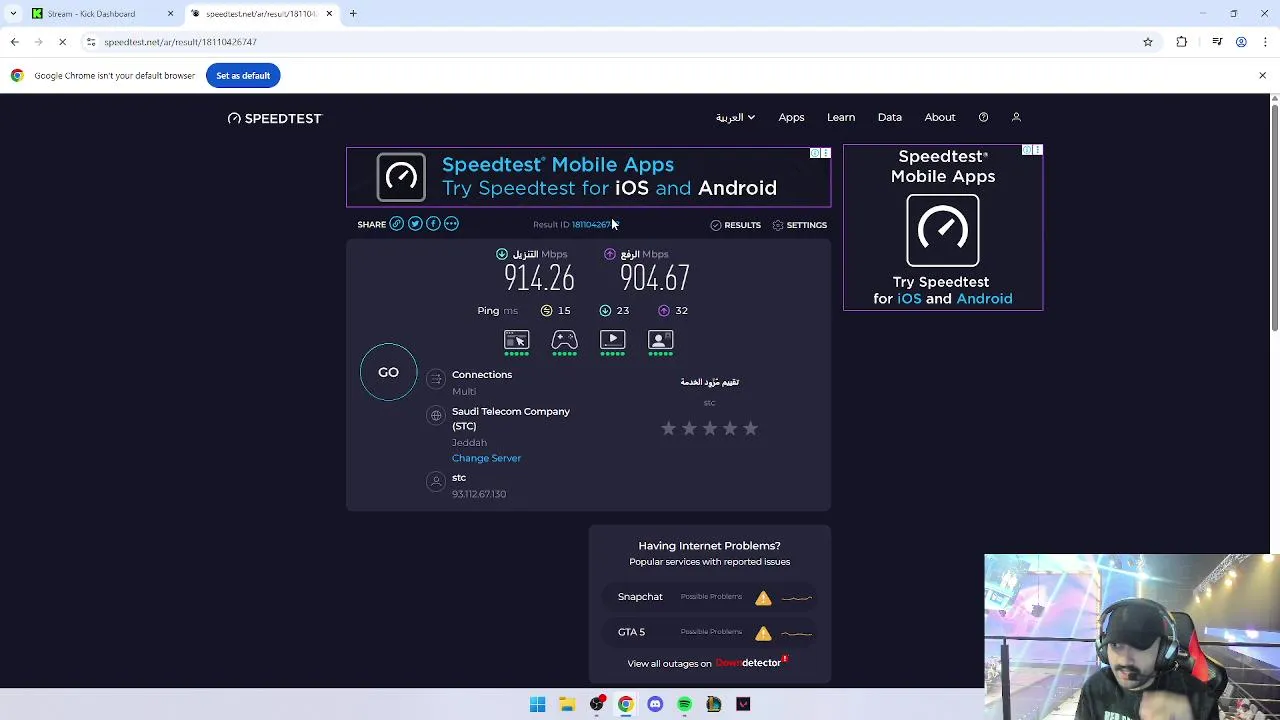
Task: Open the Chrome three-dot menu
Action: [x=1266, y=42]
